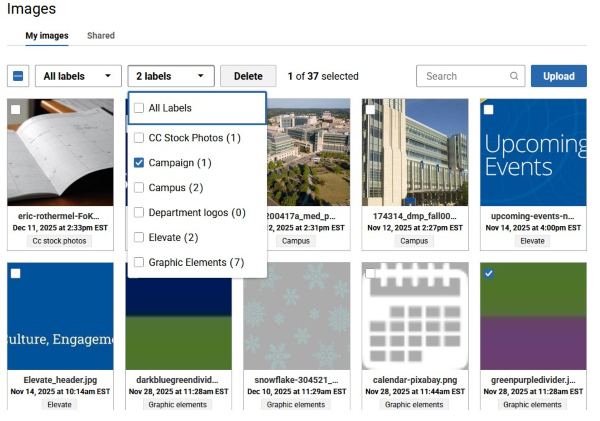The height and width of the screenshot is (421, 600).
Task: Click the calendar-pixabay.png file name
Action: pos(415,380)
